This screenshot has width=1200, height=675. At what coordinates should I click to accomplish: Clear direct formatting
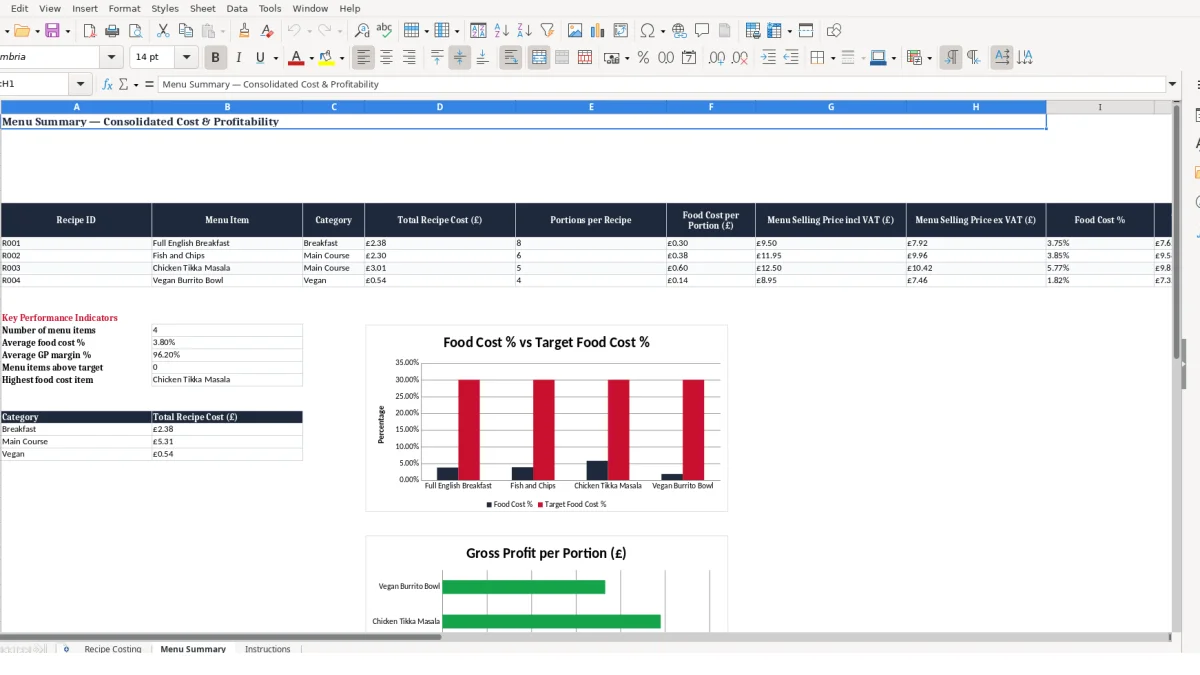click(267, 31)
